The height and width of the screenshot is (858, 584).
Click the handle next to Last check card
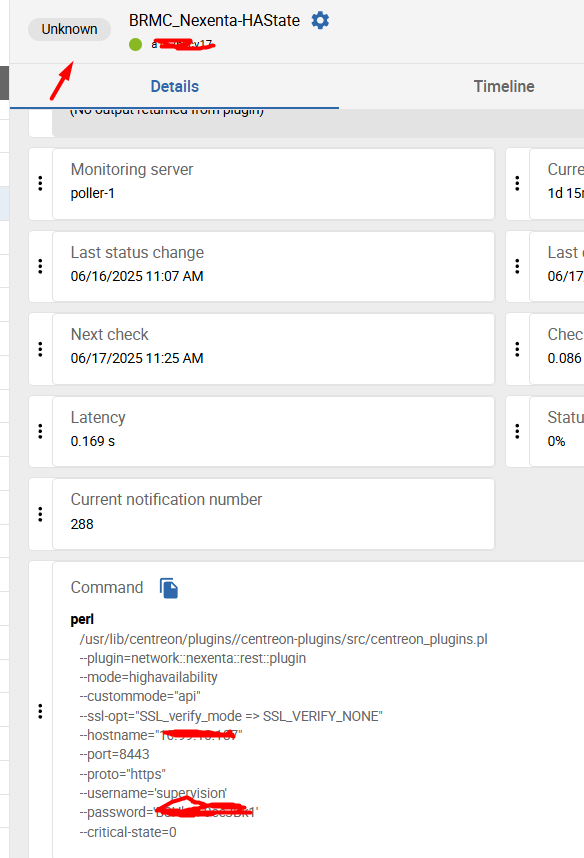[x=517, y=266]
